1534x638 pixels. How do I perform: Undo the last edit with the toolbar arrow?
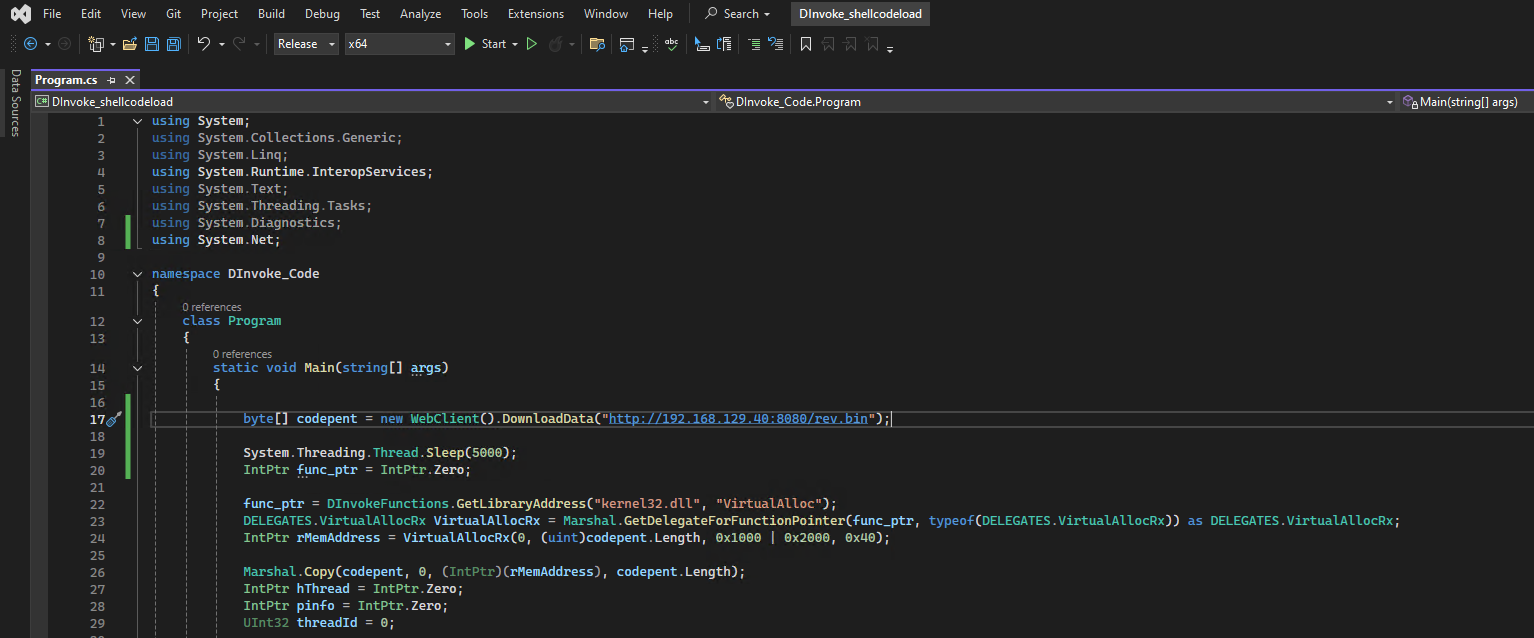203,44
